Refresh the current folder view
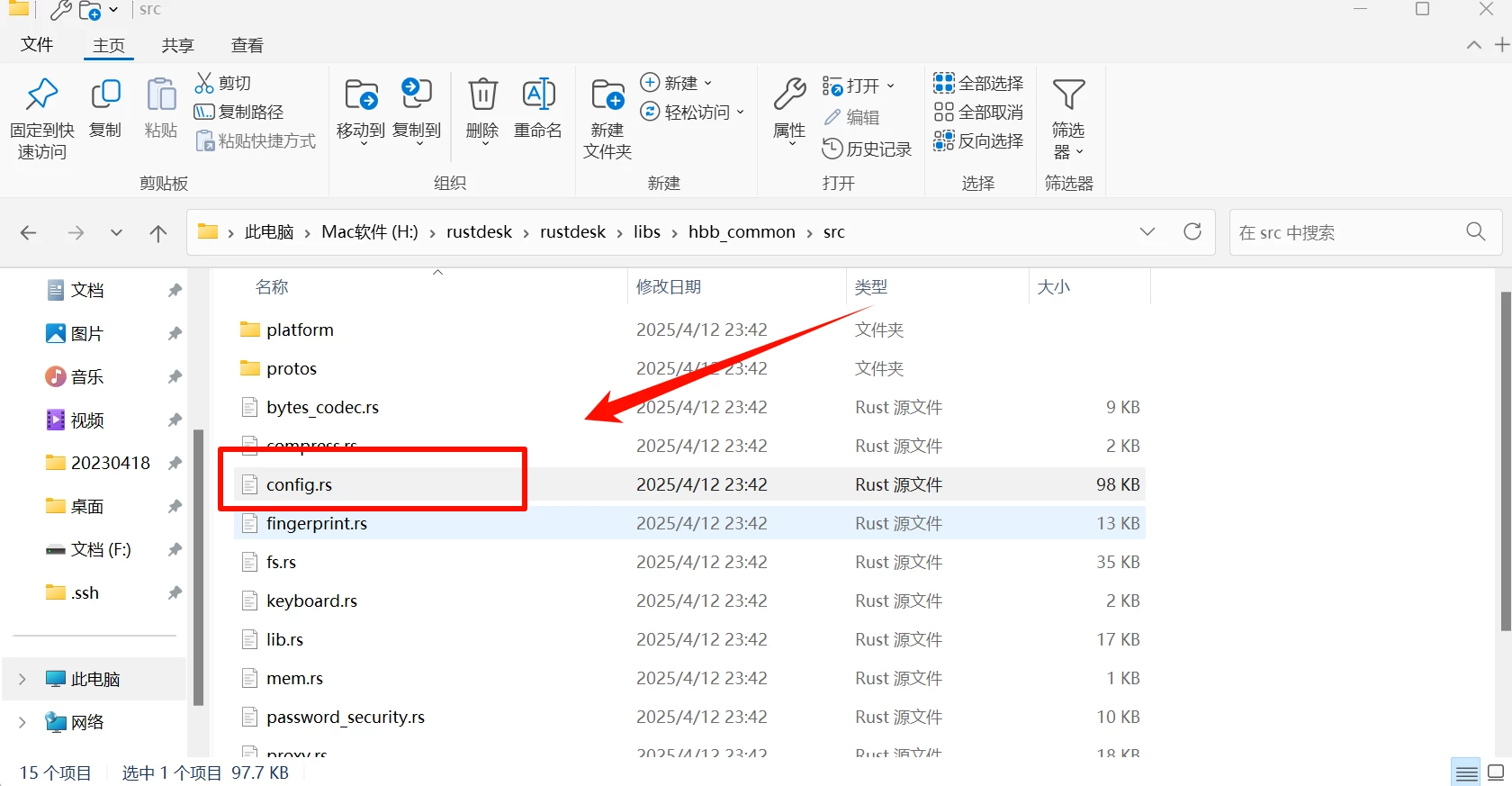The height and width of the screenshot is (786, 1512). [1192, 232]
